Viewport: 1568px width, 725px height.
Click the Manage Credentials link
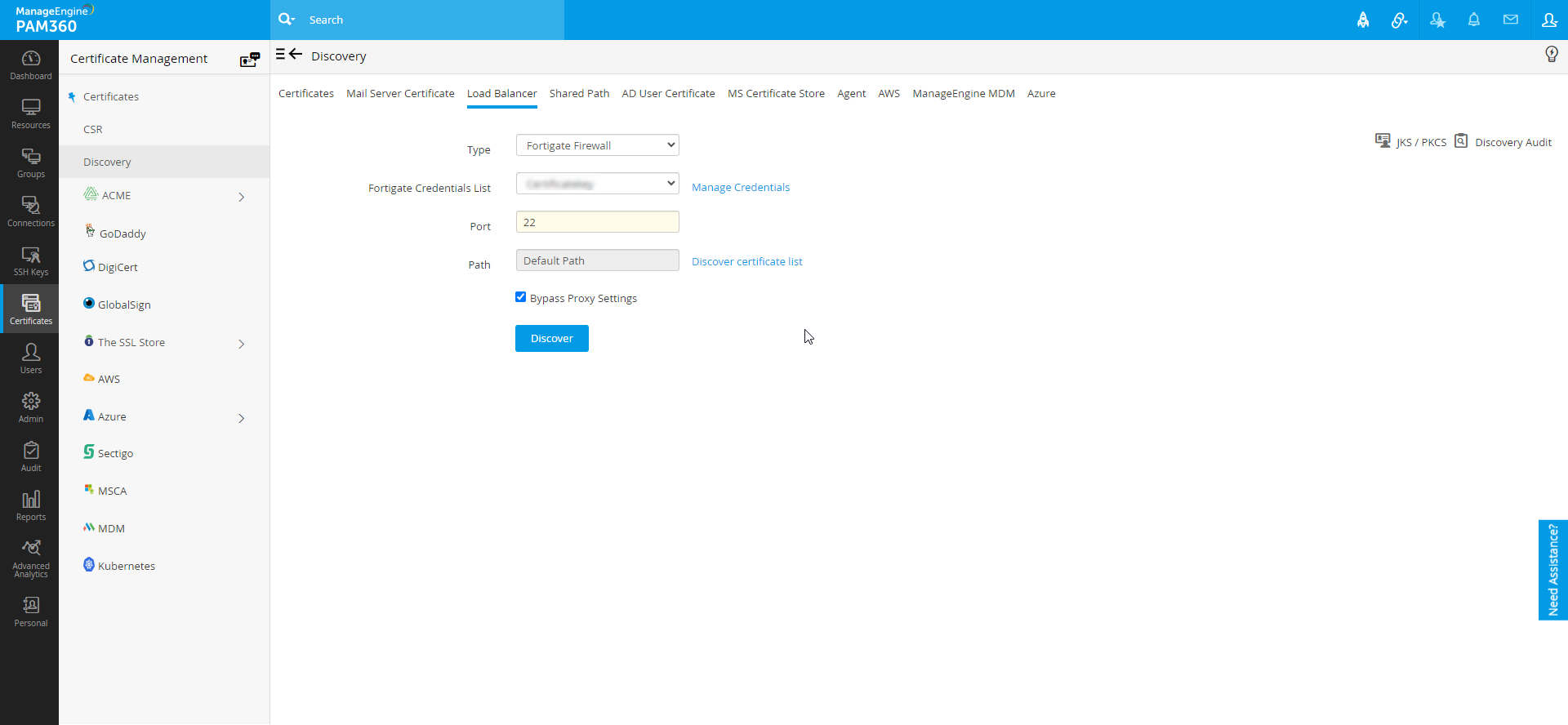[x=741, y=187]
